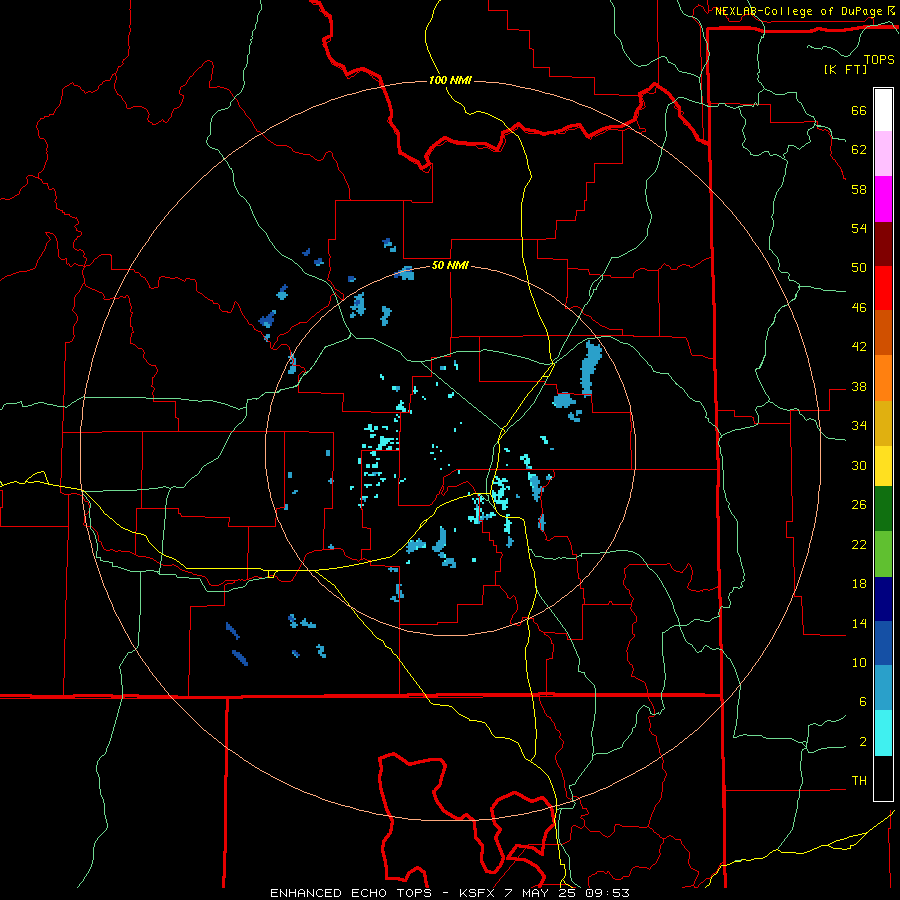This screenshot has height=900, width=900.
Task: Choose the light blue legend swatch
Action: point(883,688)
